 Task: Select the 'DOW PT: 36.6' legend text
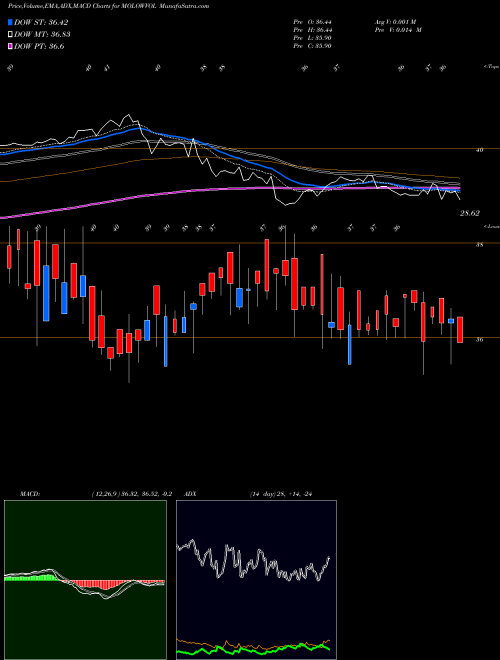pos(39,46)
